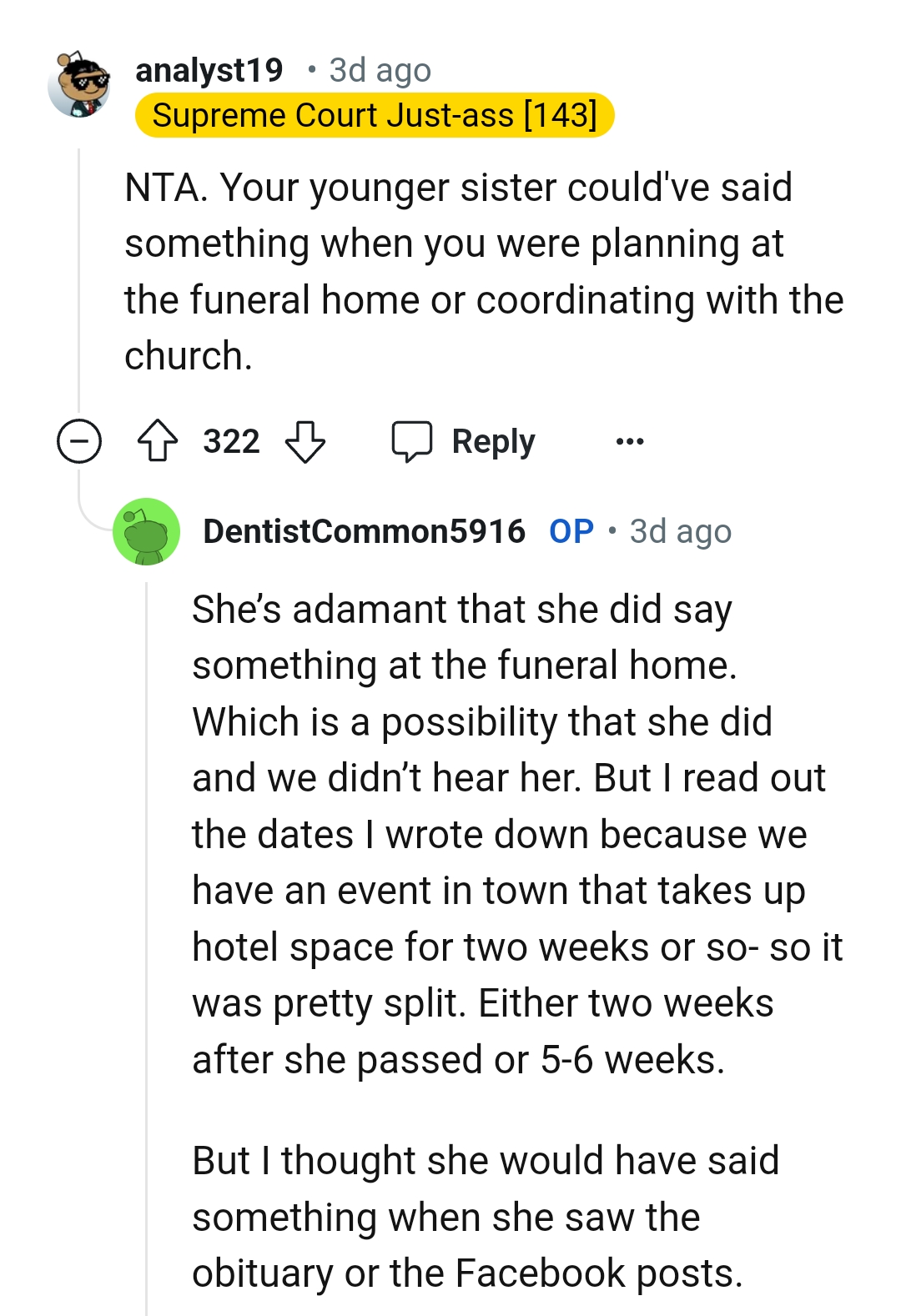Click the speech bubble reply icon

412,441
